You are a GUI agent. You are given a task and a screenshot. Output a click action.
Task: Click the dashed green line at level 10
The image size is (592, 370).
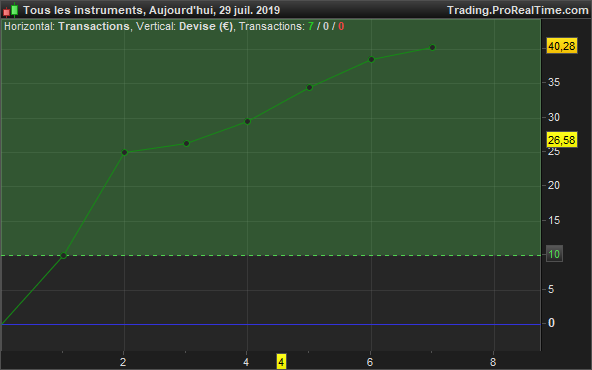click(x=270, y=256)
